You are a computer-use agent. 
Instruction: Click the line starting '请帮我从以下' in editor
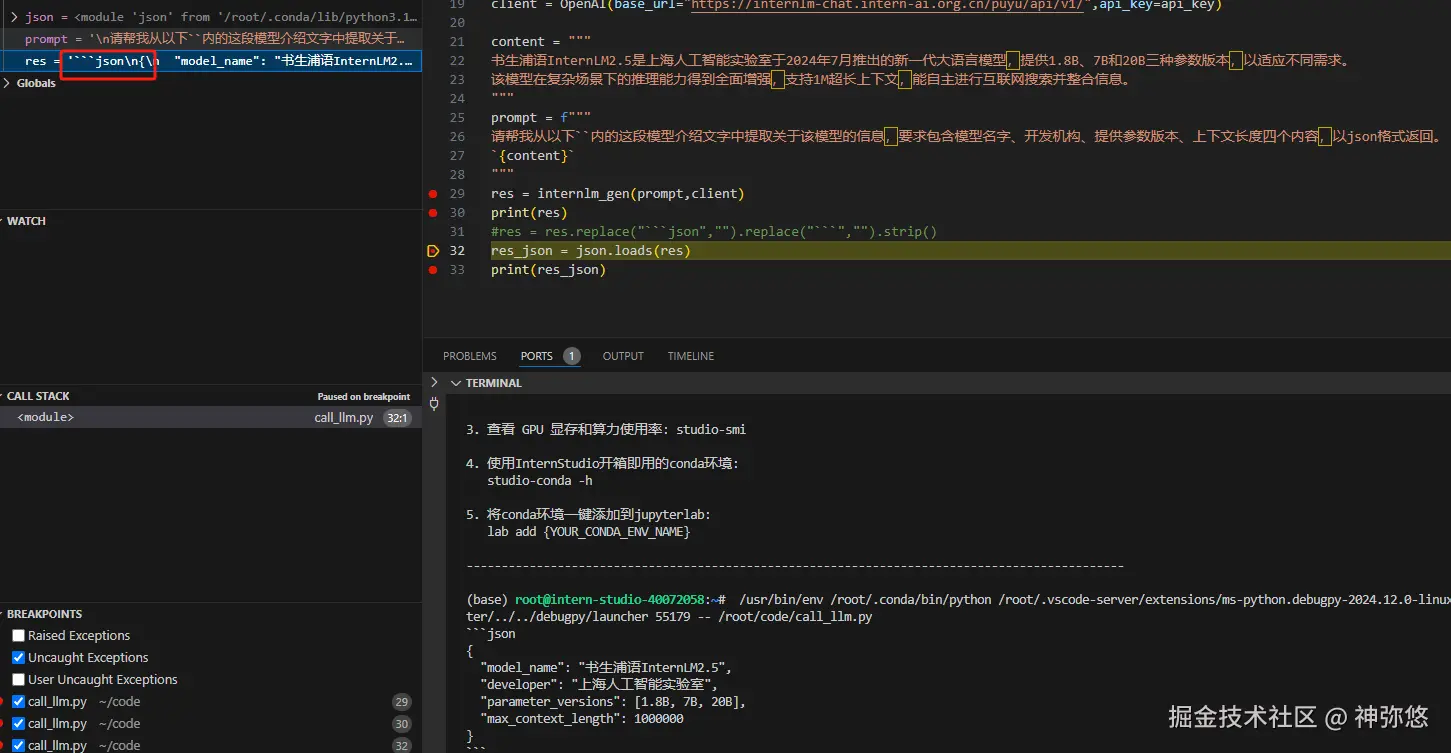967,137
